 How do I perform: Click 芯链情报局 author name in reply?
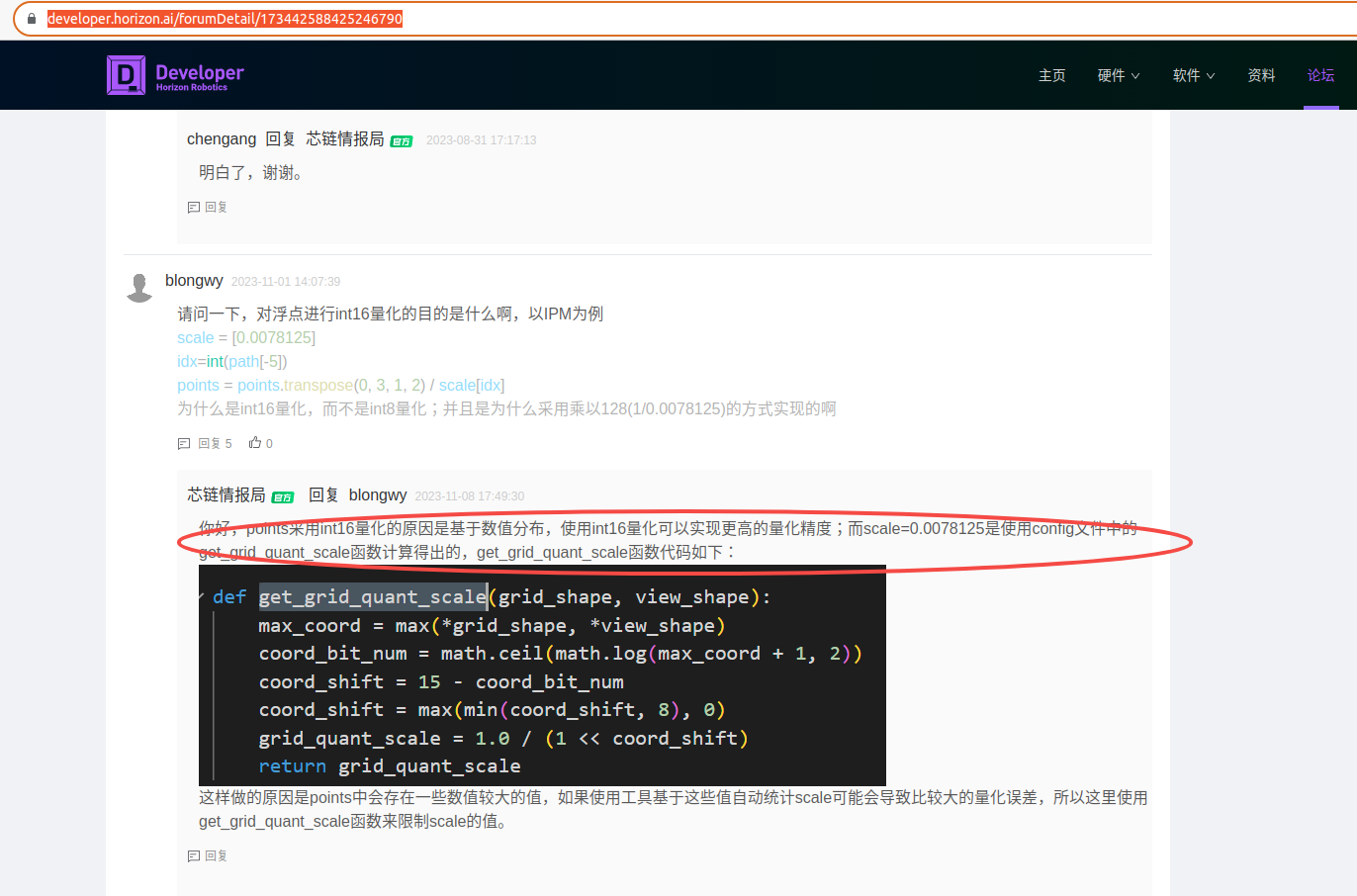pyautogui.click(x=226, y=494)
